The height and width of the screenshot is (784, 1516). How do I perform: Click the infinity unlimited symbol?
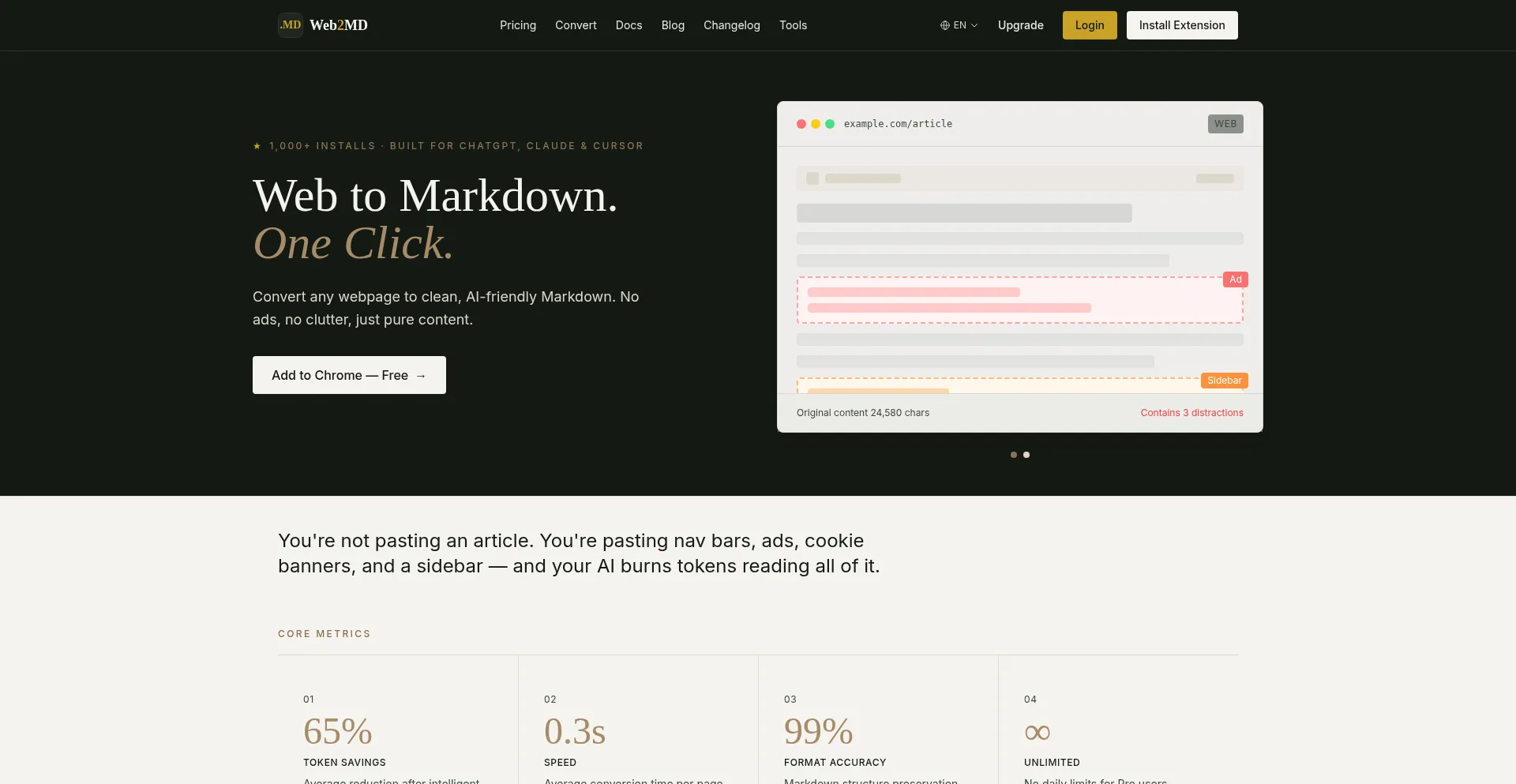click(x=1038, y=733)
